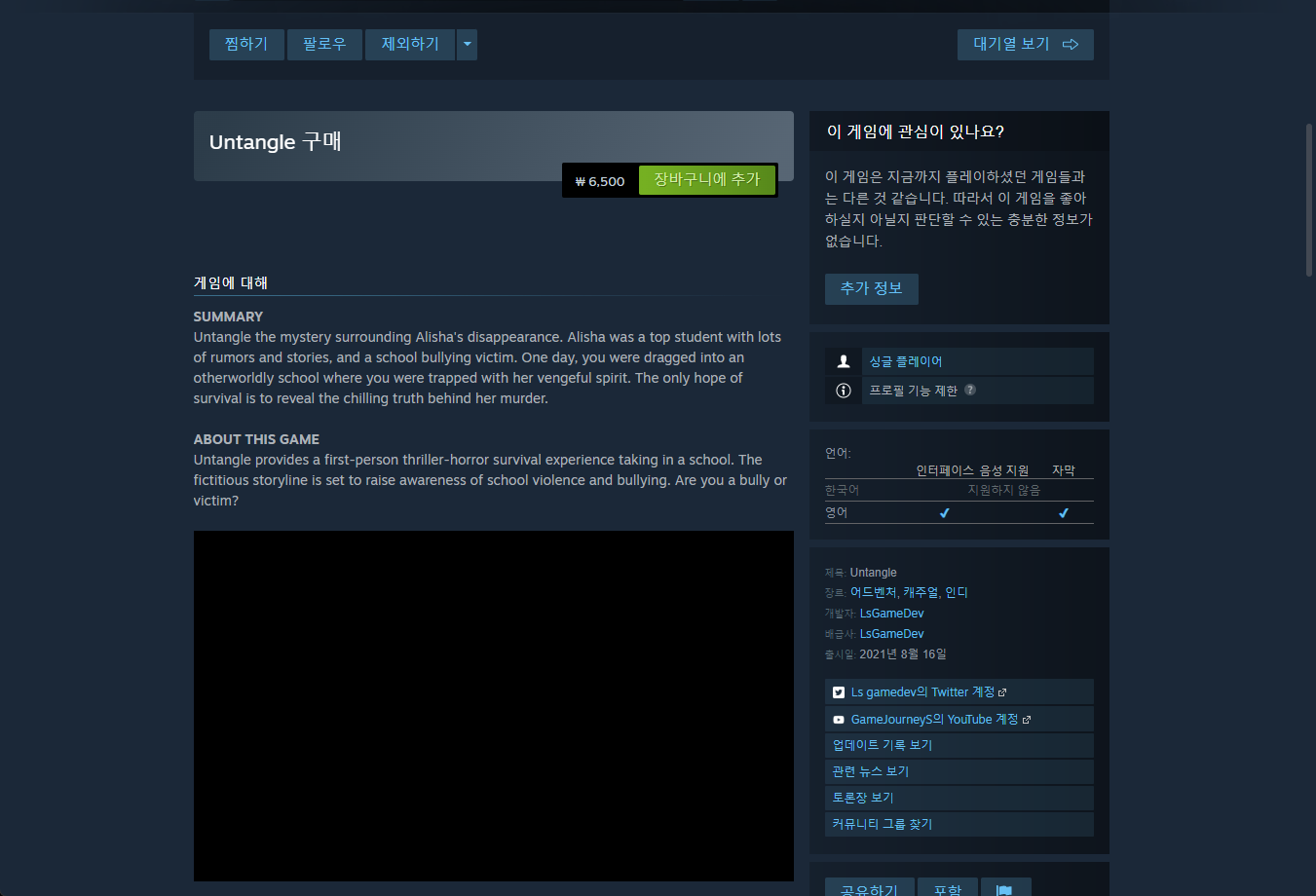Open the 어드벤처 genre link
The image size is (1316, 896).
873,592
